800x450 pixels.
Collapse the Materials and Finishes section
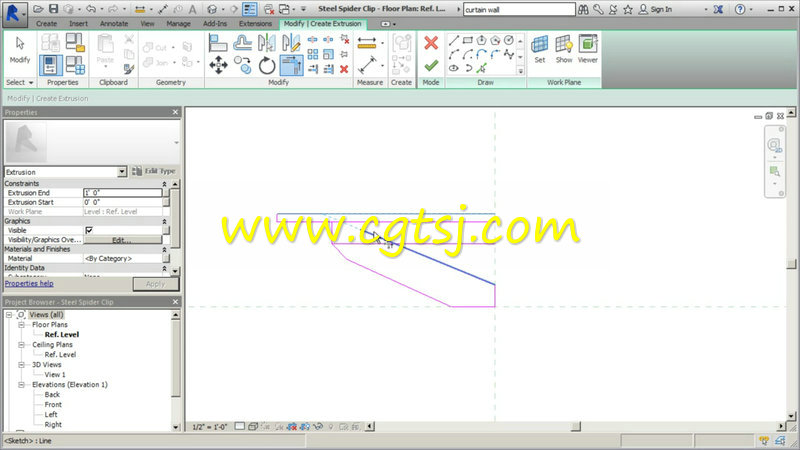[x=164, y=249]
